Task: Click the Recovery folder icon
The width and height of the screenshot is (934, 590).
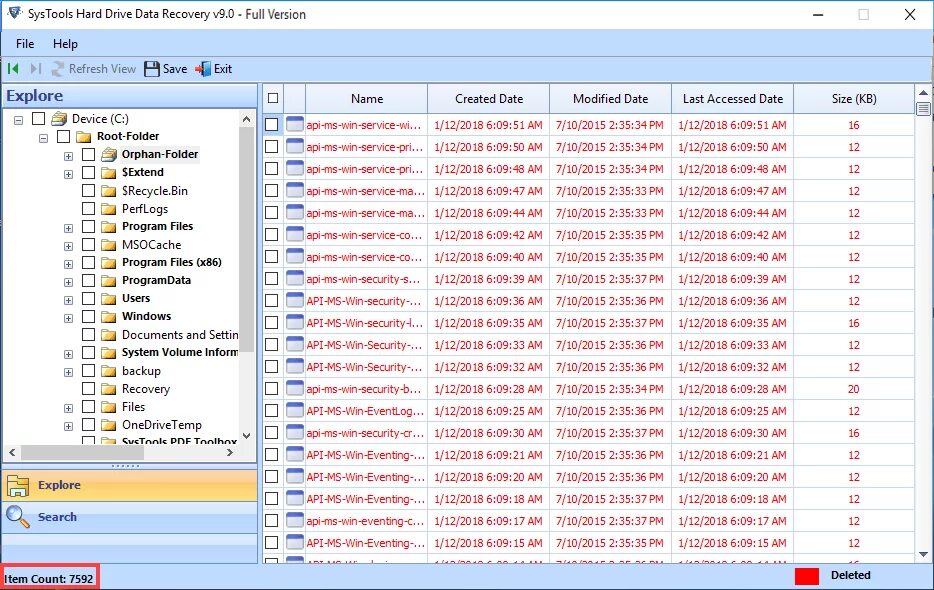Action: point(108,389)
